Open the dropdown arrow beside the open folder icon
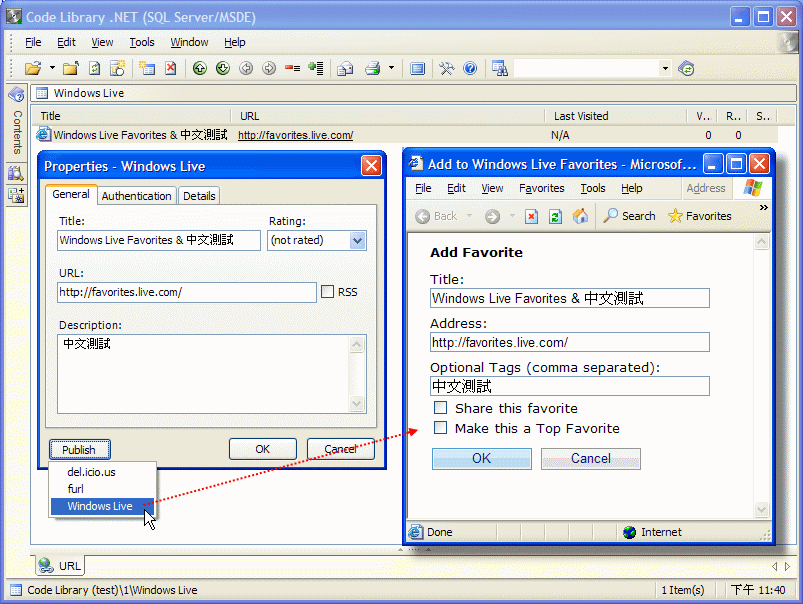 [52, 68]
